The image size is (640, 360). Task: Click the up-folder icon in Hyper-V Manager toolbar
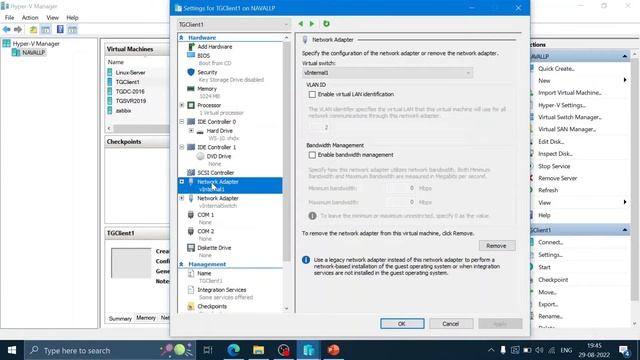point(33,29)
